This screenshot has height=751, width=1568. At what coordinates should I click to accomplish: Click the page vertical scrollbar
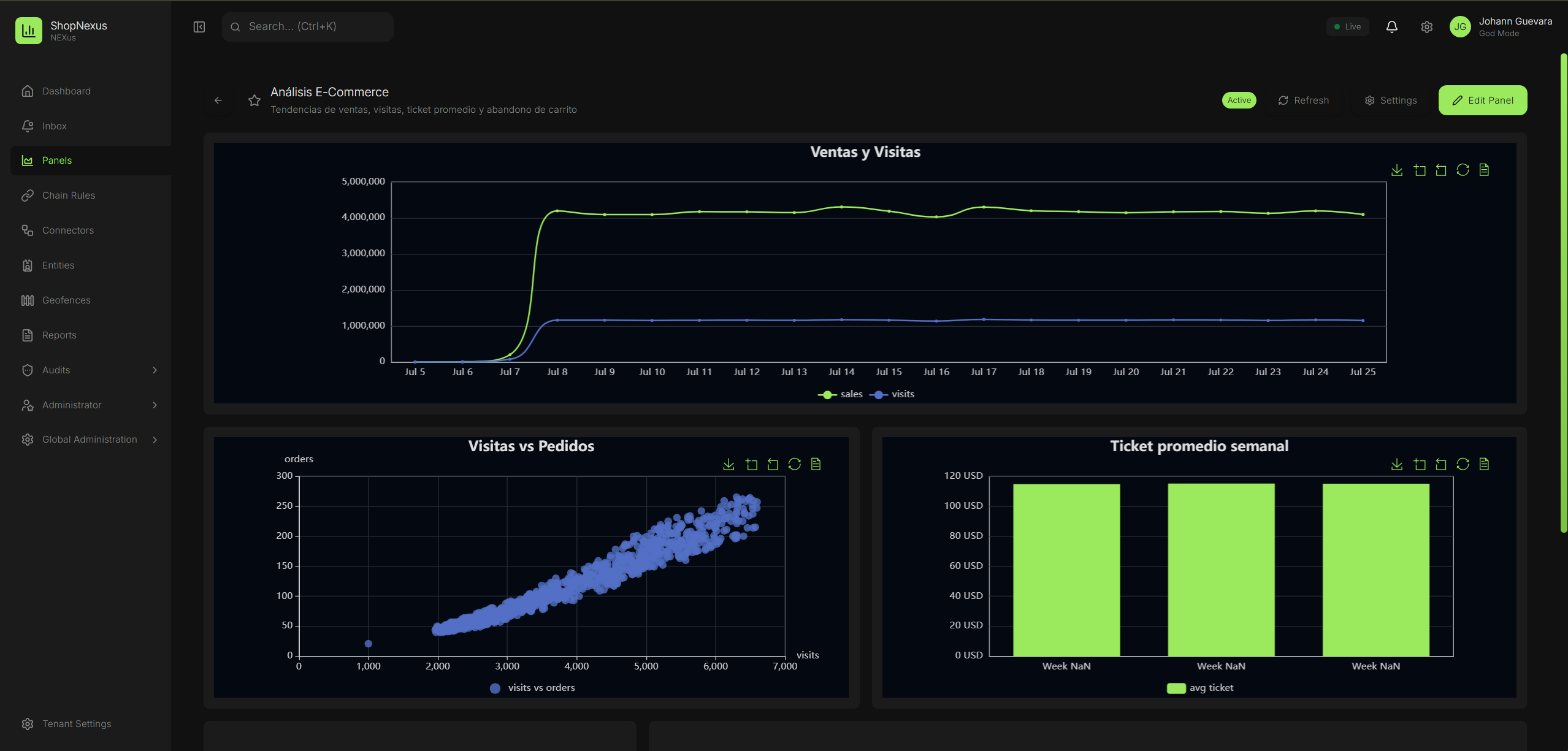[x=1564, y=293]
